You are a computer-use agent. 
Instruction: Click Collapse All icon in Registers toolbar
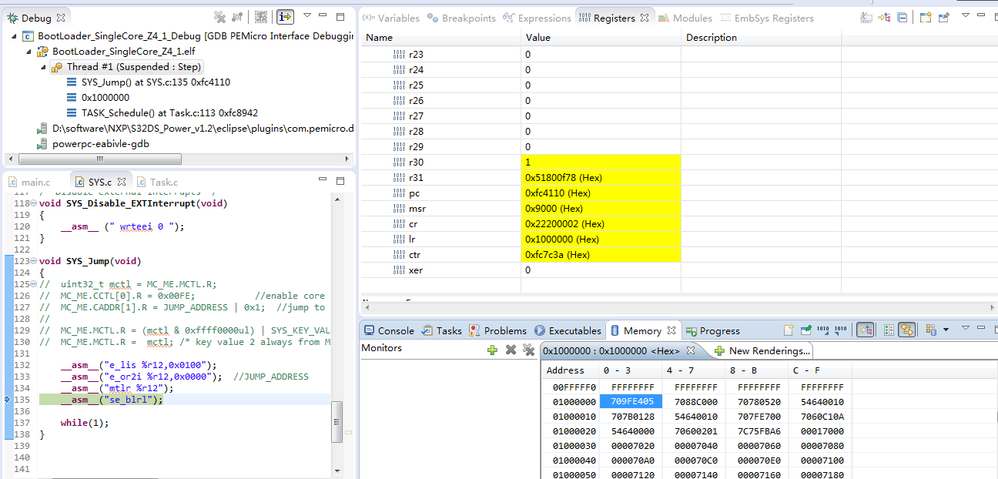pyautogui.click(x=902, y=18)
